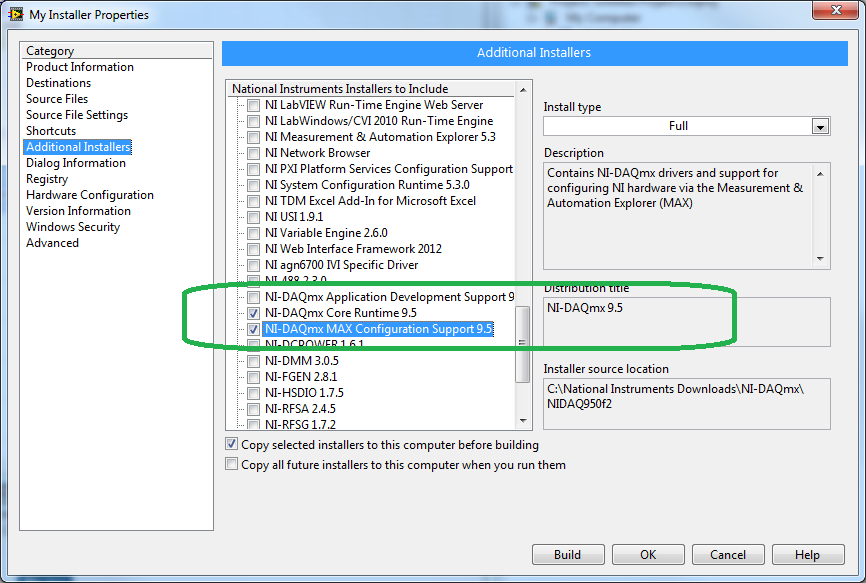Click the installers list scrollbar thumb

pos(522,343)
